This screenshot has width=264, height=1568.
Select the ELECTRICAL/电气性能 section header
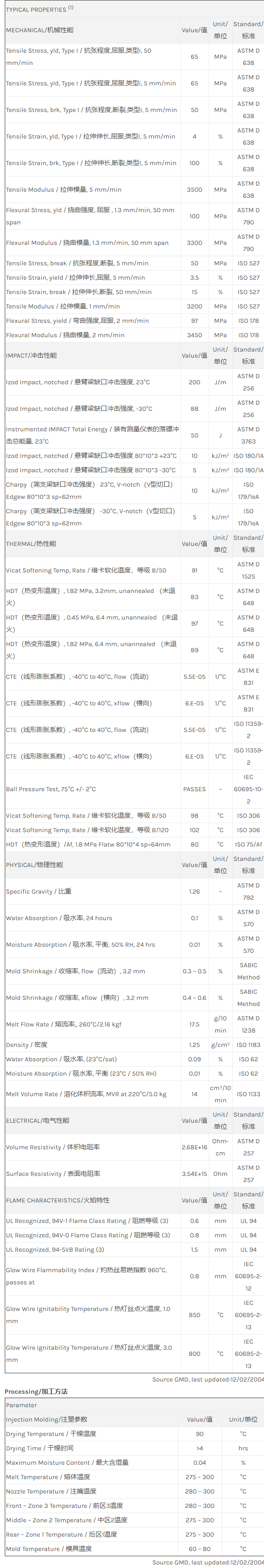[x=38, y=1120]
